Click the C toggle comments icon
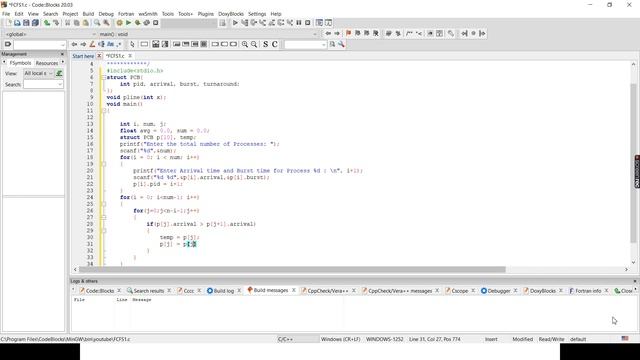Screen dimensions: 640x360 tap(275, 44)
